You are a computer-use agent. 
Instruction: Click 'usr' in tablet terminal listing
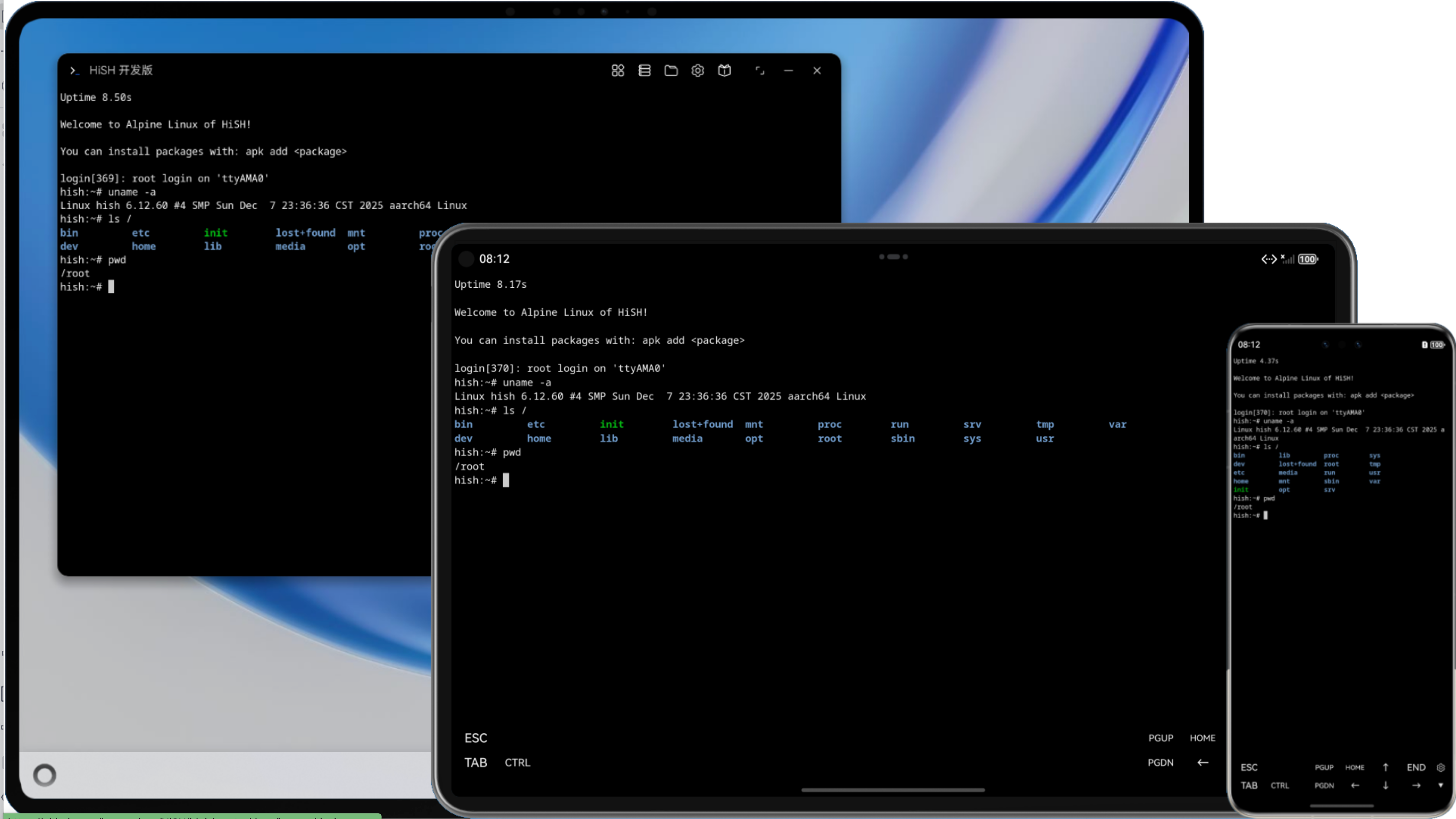click(1045, 439)
